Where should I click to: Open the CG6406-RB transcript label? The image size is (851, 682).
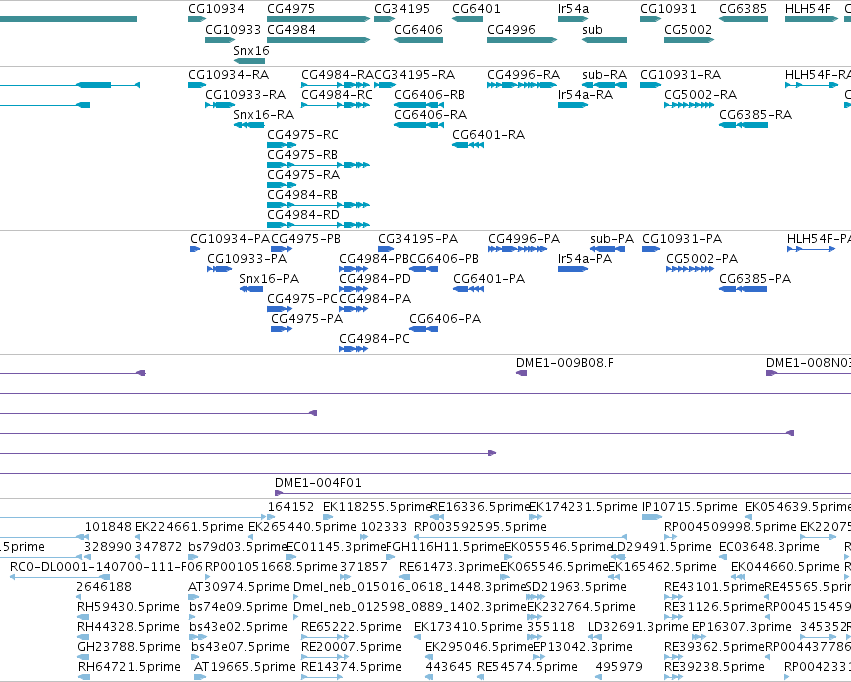pos(429,95)
